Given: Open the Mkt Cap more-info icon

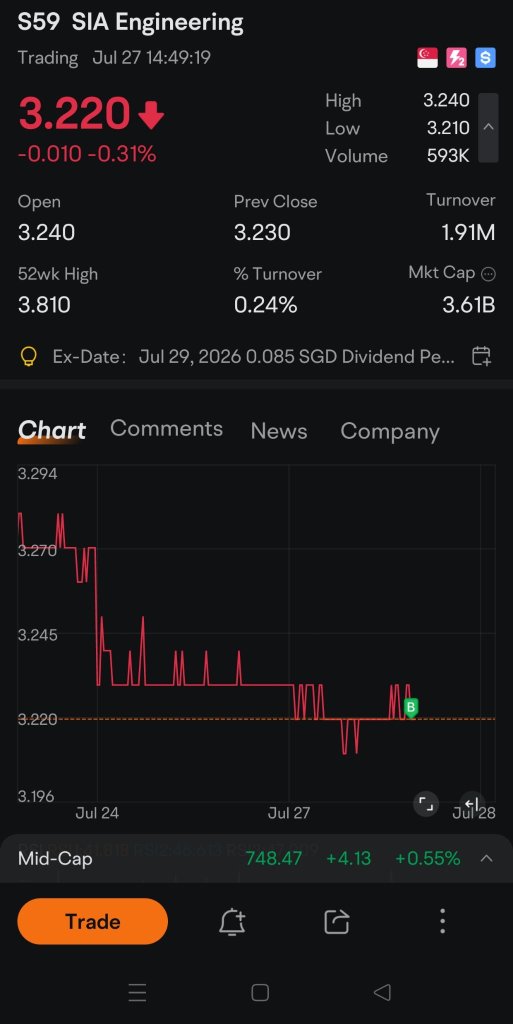Looking at the screenshot, I should [x=488, y=274].
